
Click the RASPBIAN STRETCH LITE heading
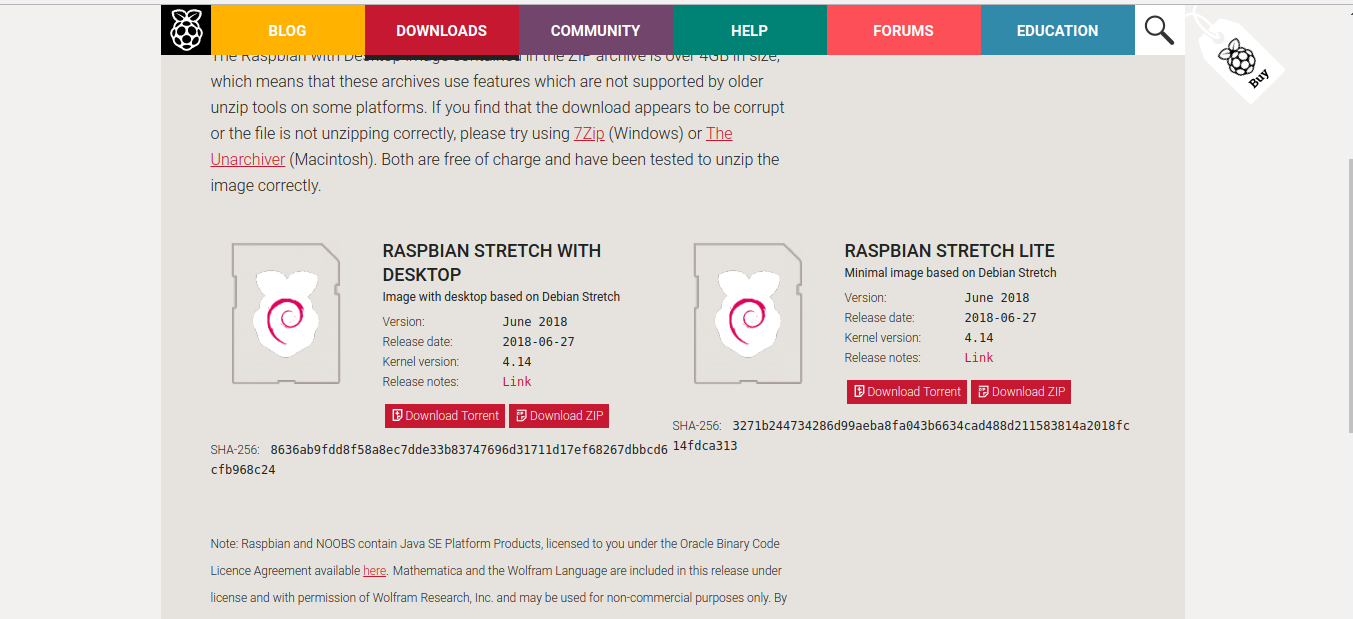click(950, 251)
